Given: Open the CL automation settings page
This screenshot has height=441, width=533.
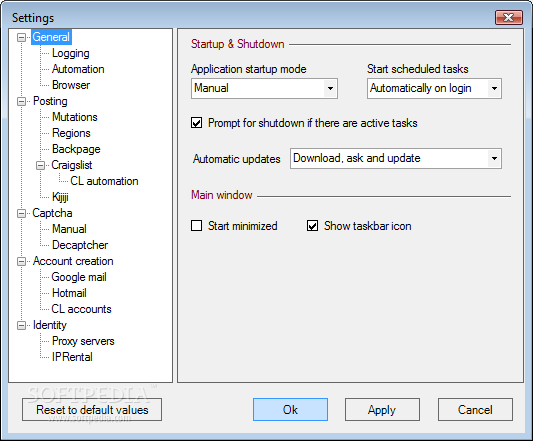Looking at the screenshot, I should (104, 181).
